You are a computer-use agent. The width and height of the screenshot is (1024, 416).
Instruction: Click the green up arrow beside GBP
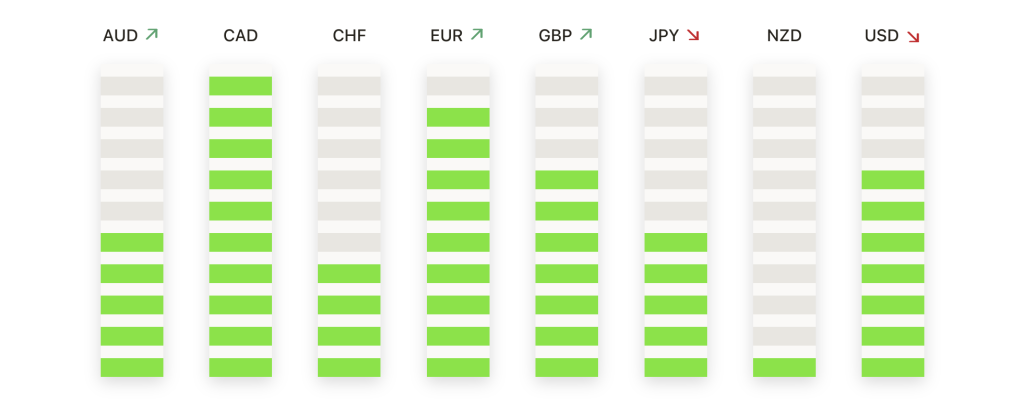pos(586,34)
